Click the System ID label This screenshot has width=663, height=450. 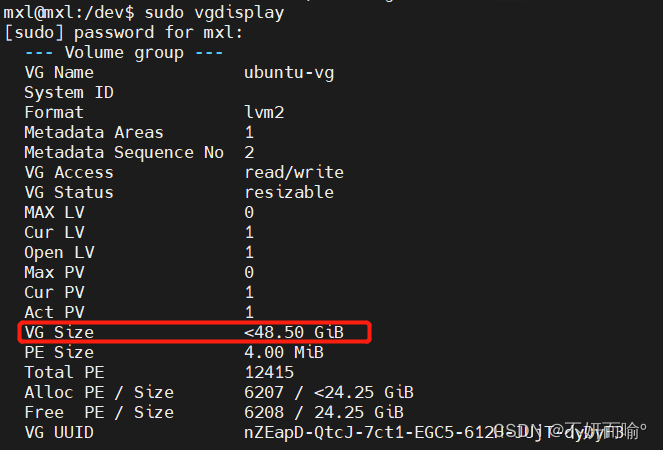coord(69,93)
